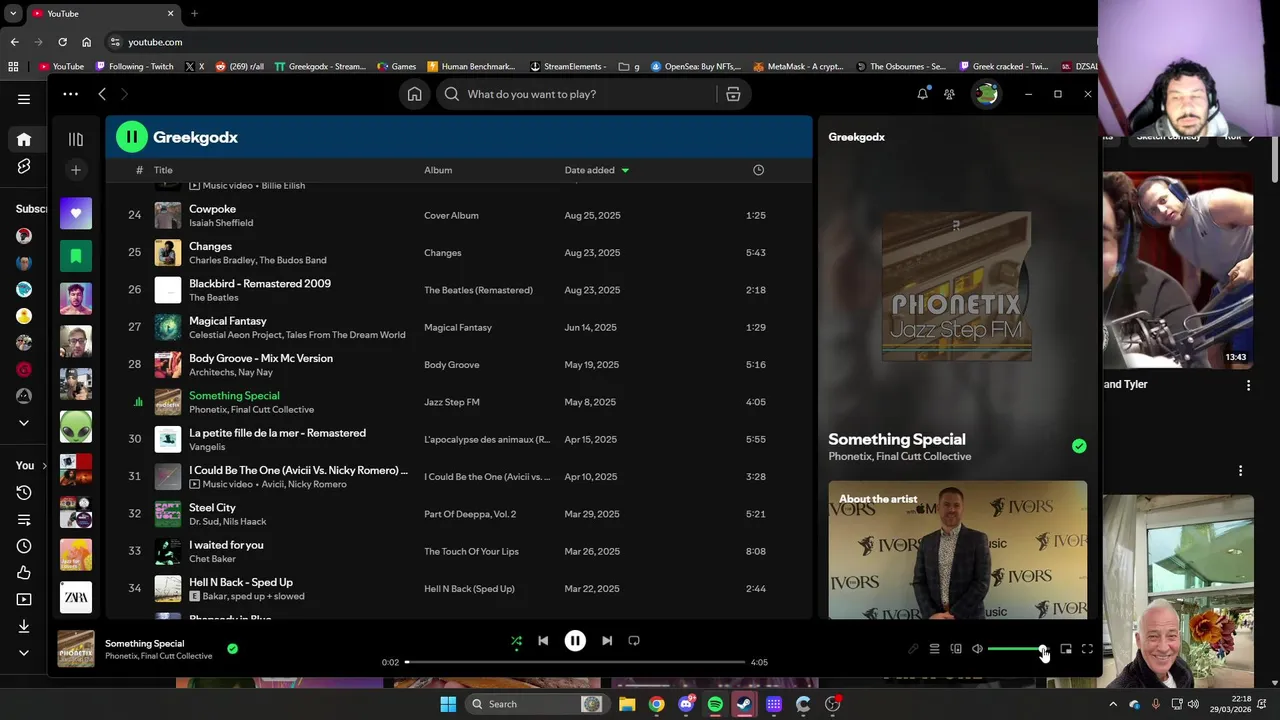Toggle green saved check in right panel
Image resolution: width=1280 pixels, height=720 pixels.
click(x=1079, y=447)
